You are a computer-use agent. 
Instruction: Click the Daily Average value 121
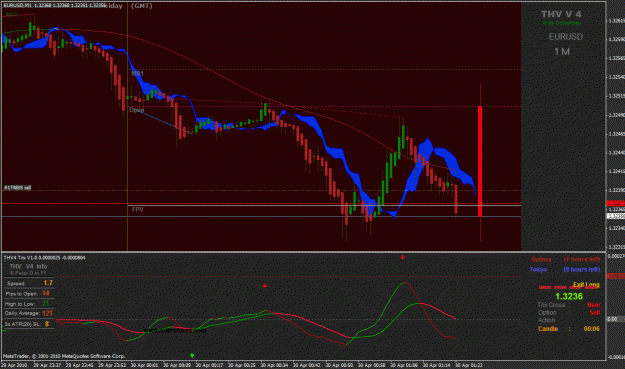click(47, 313)
